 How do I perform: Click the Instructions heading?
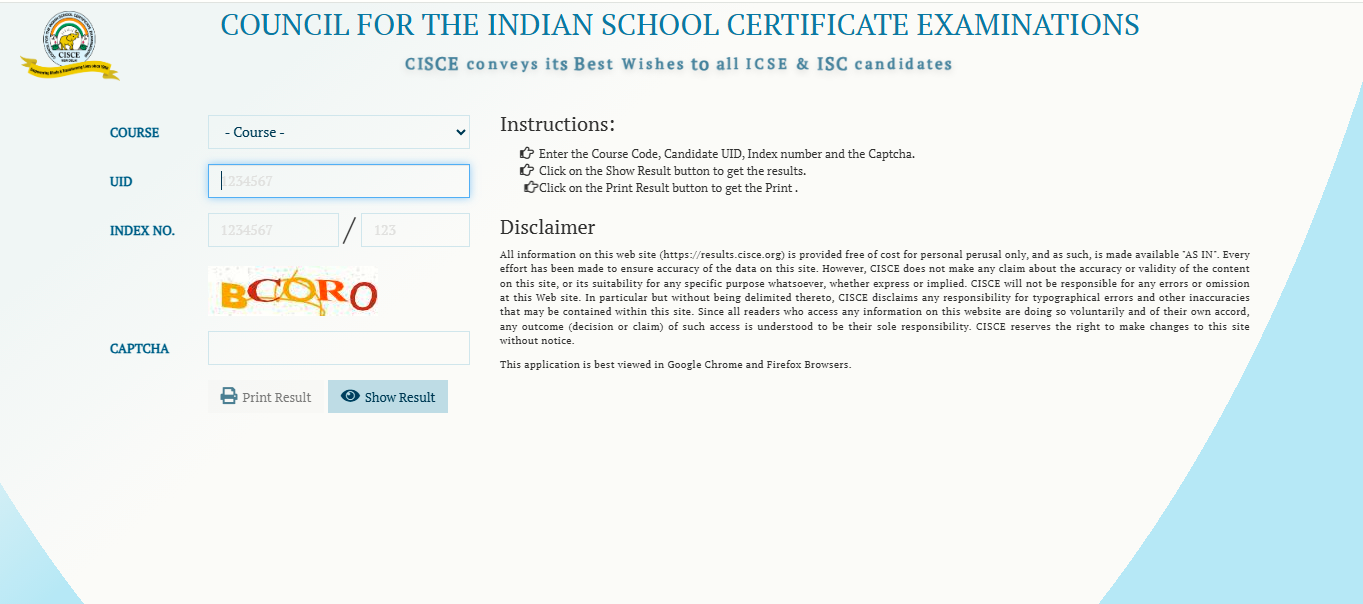click(557, 124)
